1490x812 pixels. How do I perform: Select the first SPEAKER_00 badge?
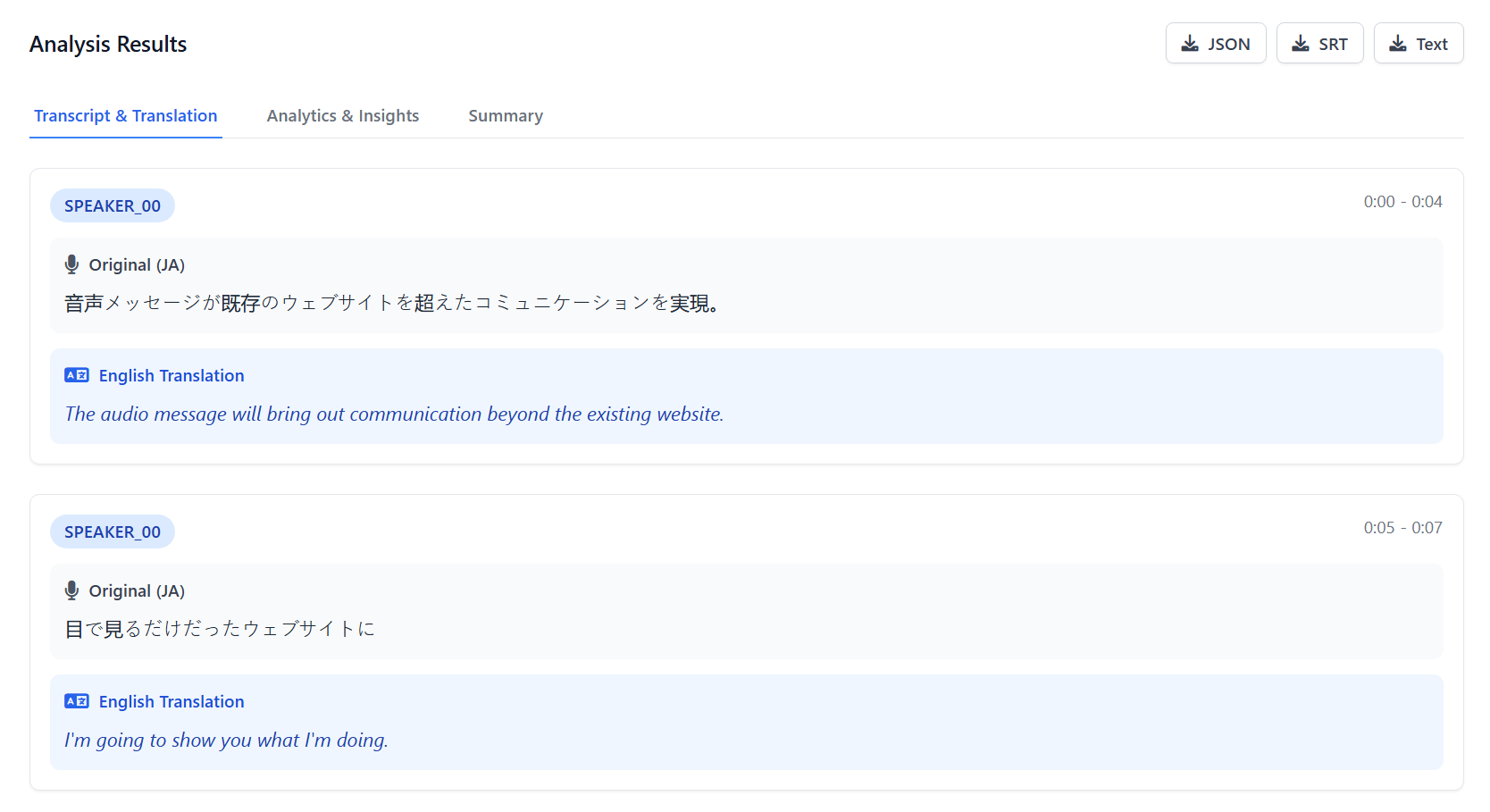pyautogui.click(x=113, y=205)
